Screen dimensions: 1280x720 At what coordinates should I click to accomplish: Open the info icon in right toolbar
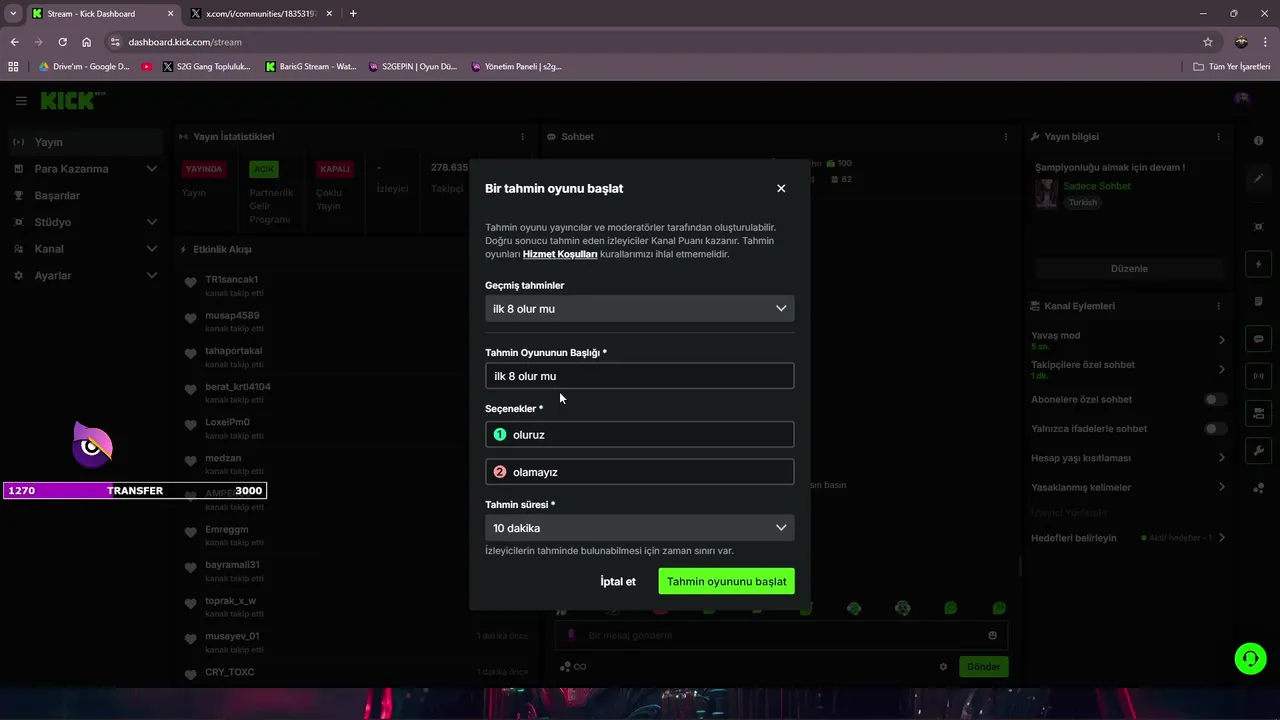[x=1258, y=141]
